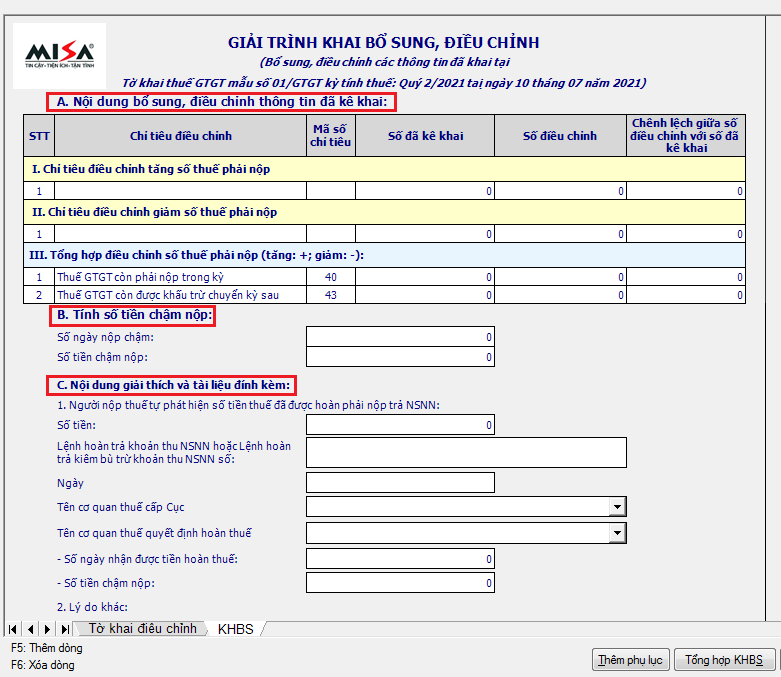Click Chênh lệch cell in section I
781x677 pixels.
click(x=686, y=191)
